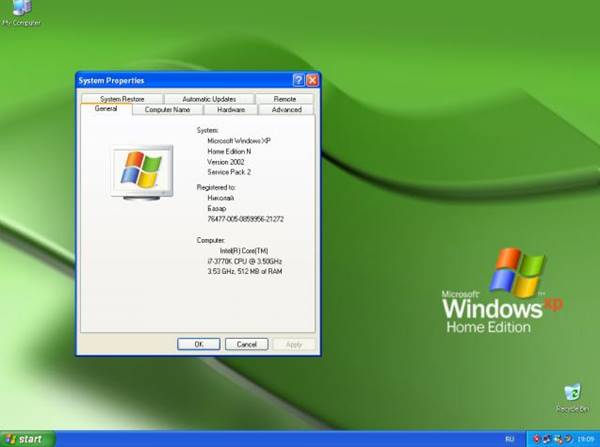Click the second system tray icon

547,439
